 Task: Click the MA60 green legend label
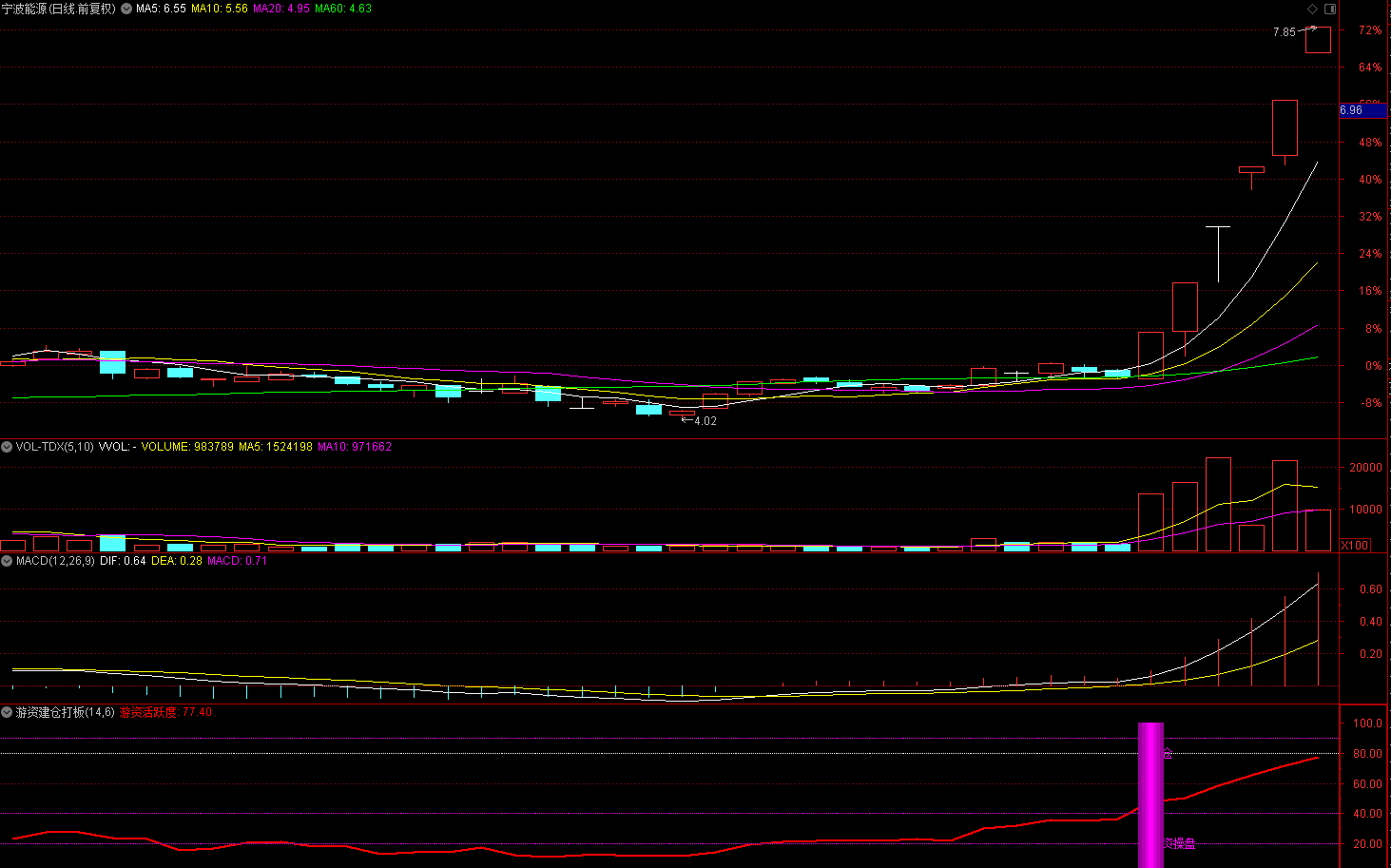[x=343, y=9]
